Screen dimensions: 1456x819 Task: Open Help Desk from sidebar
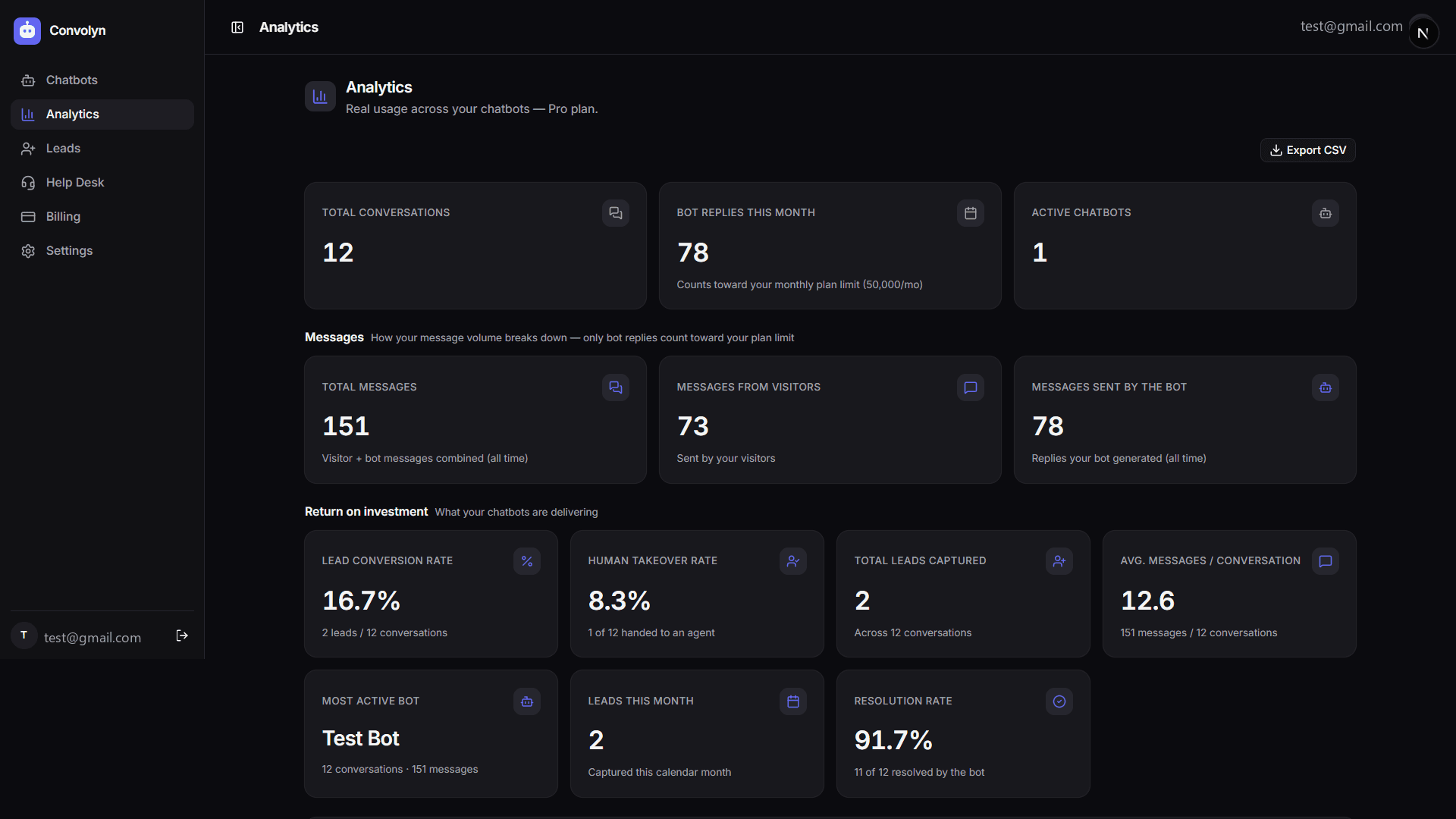[x=102, y=183]
